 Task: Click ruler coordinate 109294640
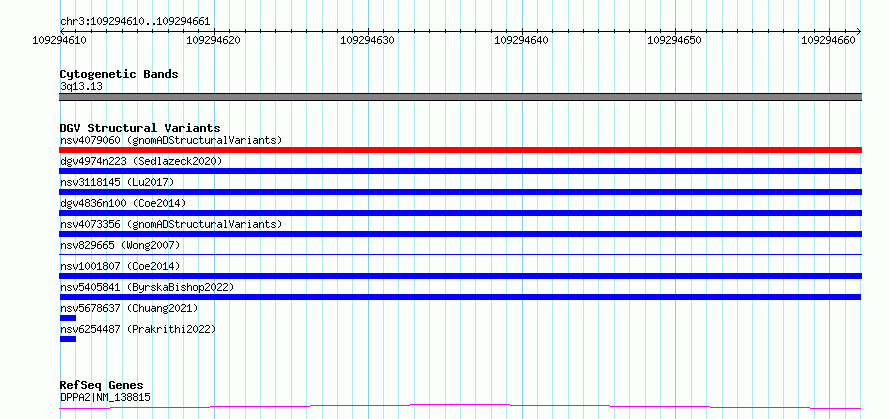(522, 40)
